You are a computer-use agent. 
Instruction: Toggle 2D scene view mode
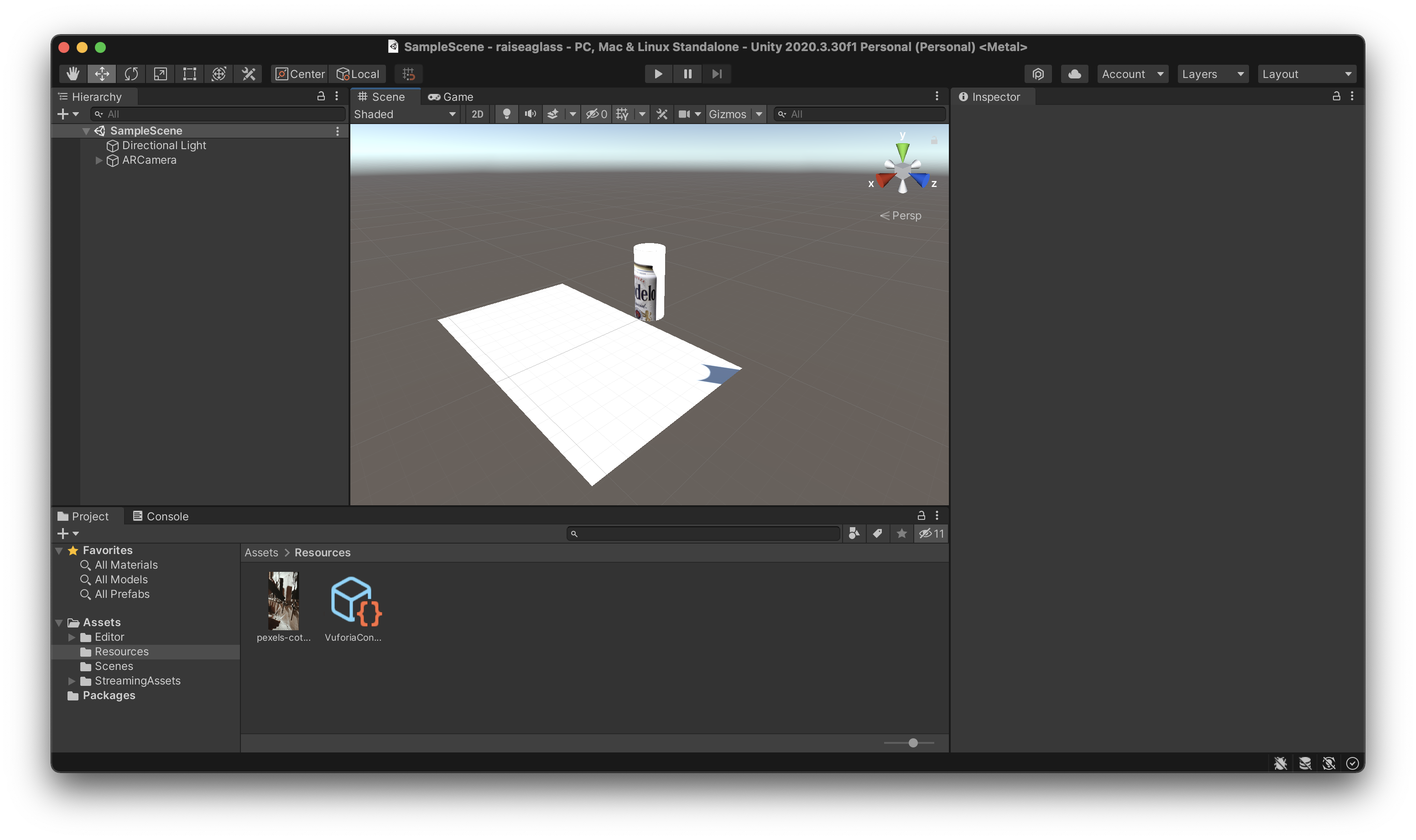[x=477, y=114]
